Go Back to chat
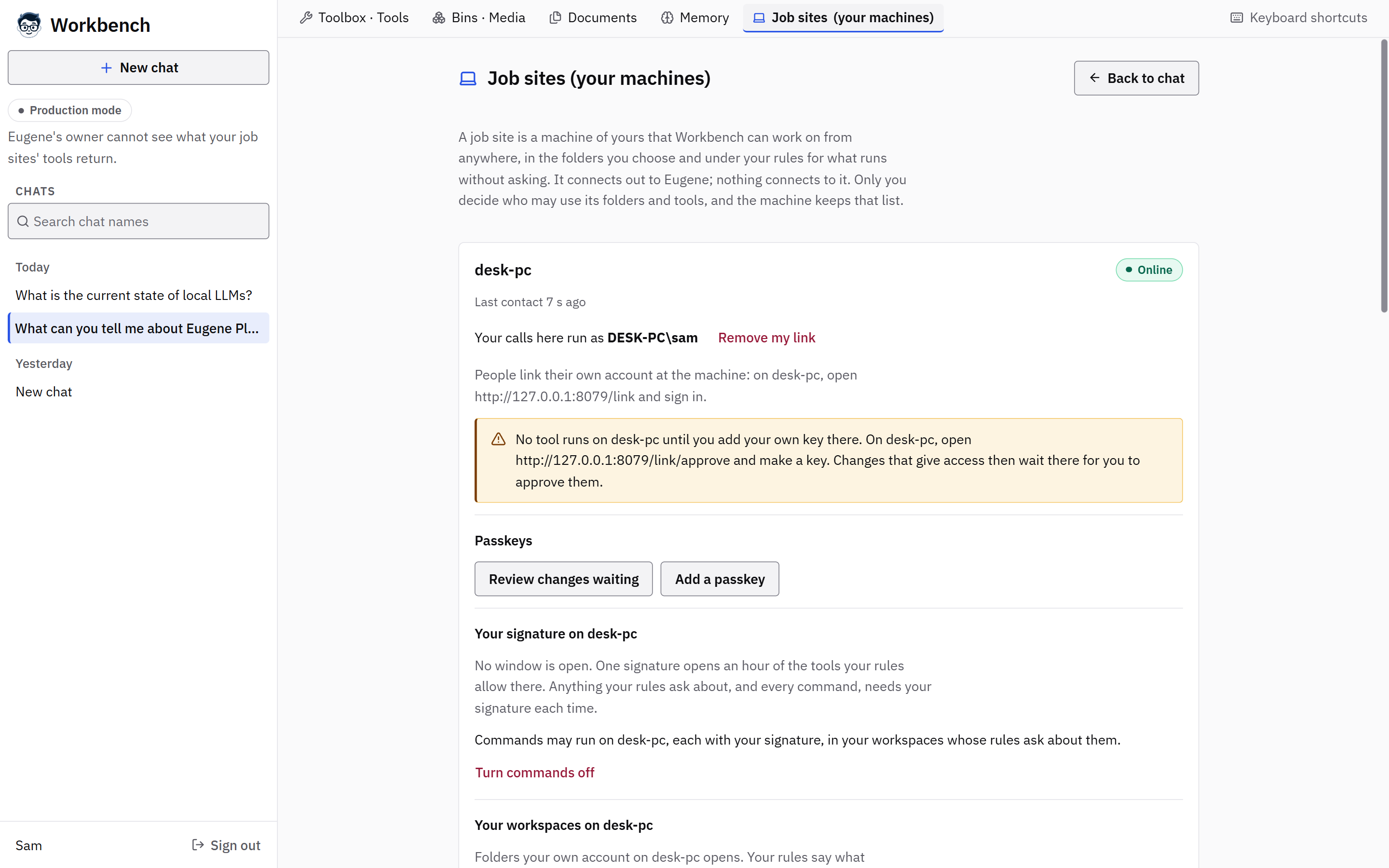The image size is (1389, 868). (x=1136, y=78)
